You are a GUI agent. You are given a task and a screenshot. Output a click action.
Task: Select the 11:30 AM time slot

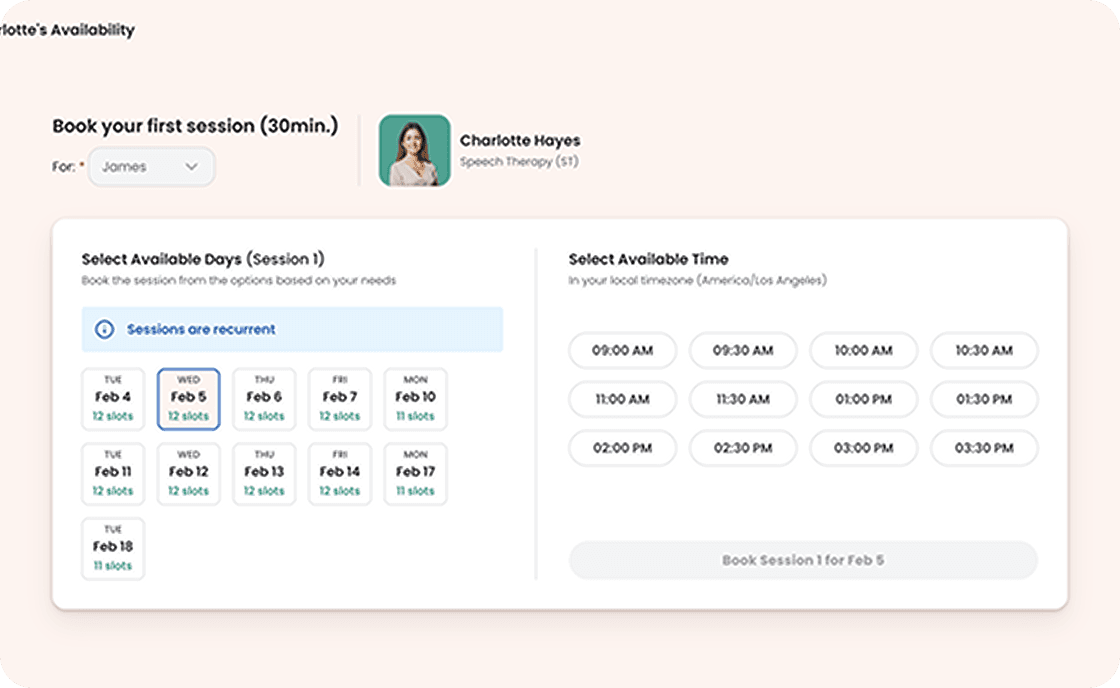click(x=743, y=399)
